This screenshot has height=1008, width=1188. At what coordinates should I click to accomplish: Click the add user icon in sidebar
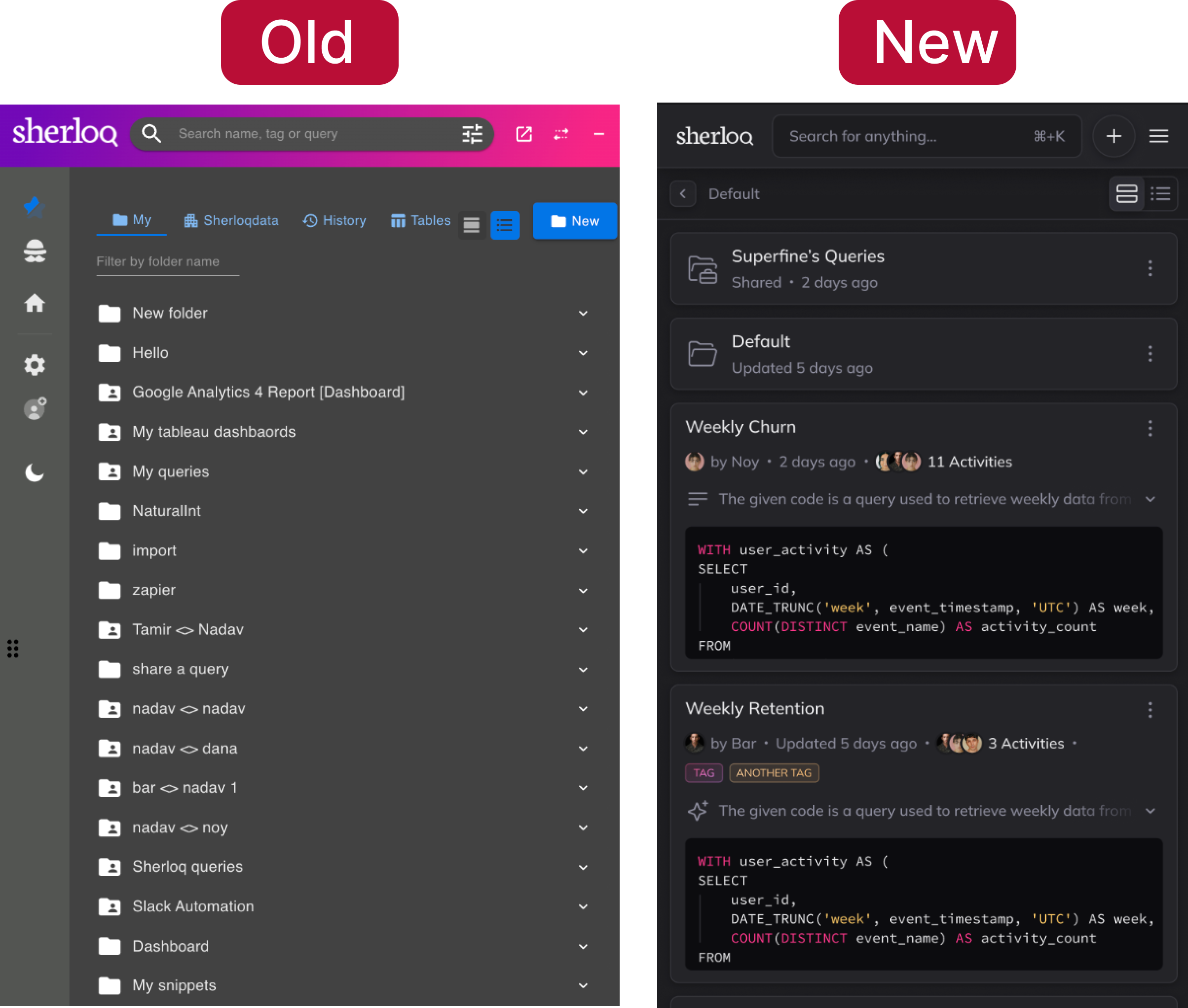tap(35, 408)
